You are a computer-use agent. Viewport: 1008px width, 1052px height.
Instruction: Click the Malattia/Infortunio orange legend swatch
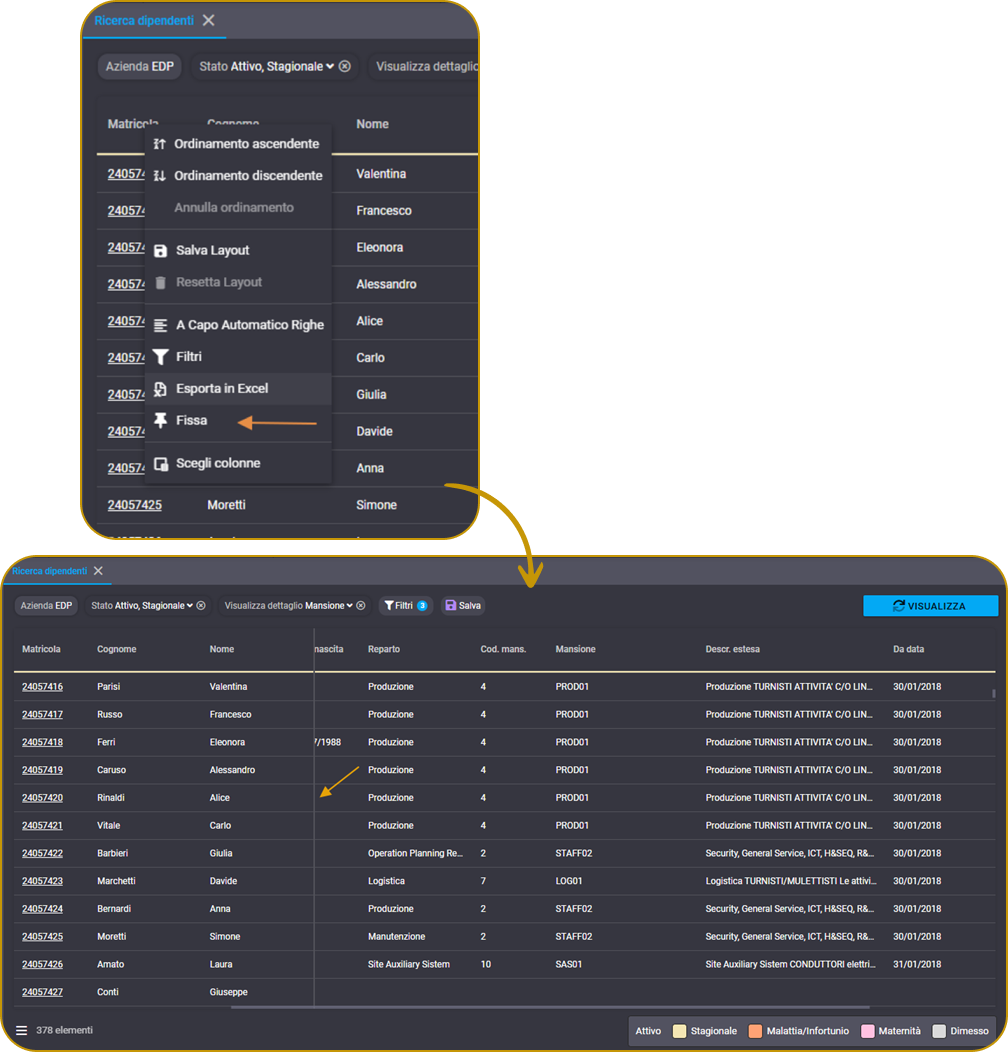click(755, 1031)
